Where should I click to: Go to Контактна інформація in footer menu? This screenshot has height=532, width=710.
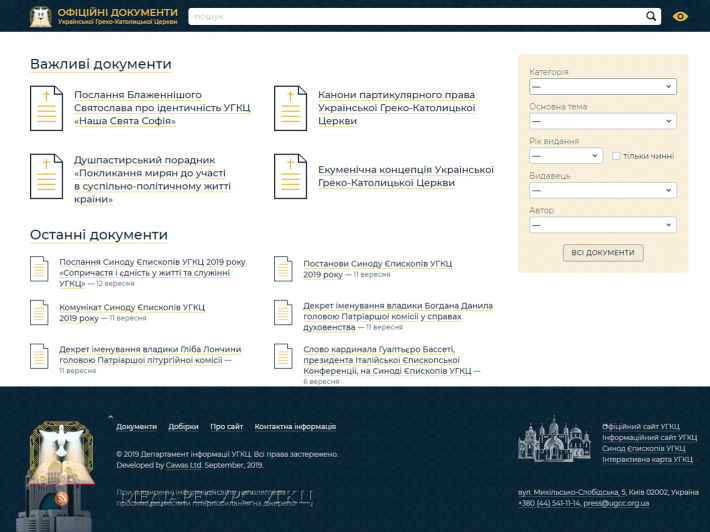coord(295,427)
